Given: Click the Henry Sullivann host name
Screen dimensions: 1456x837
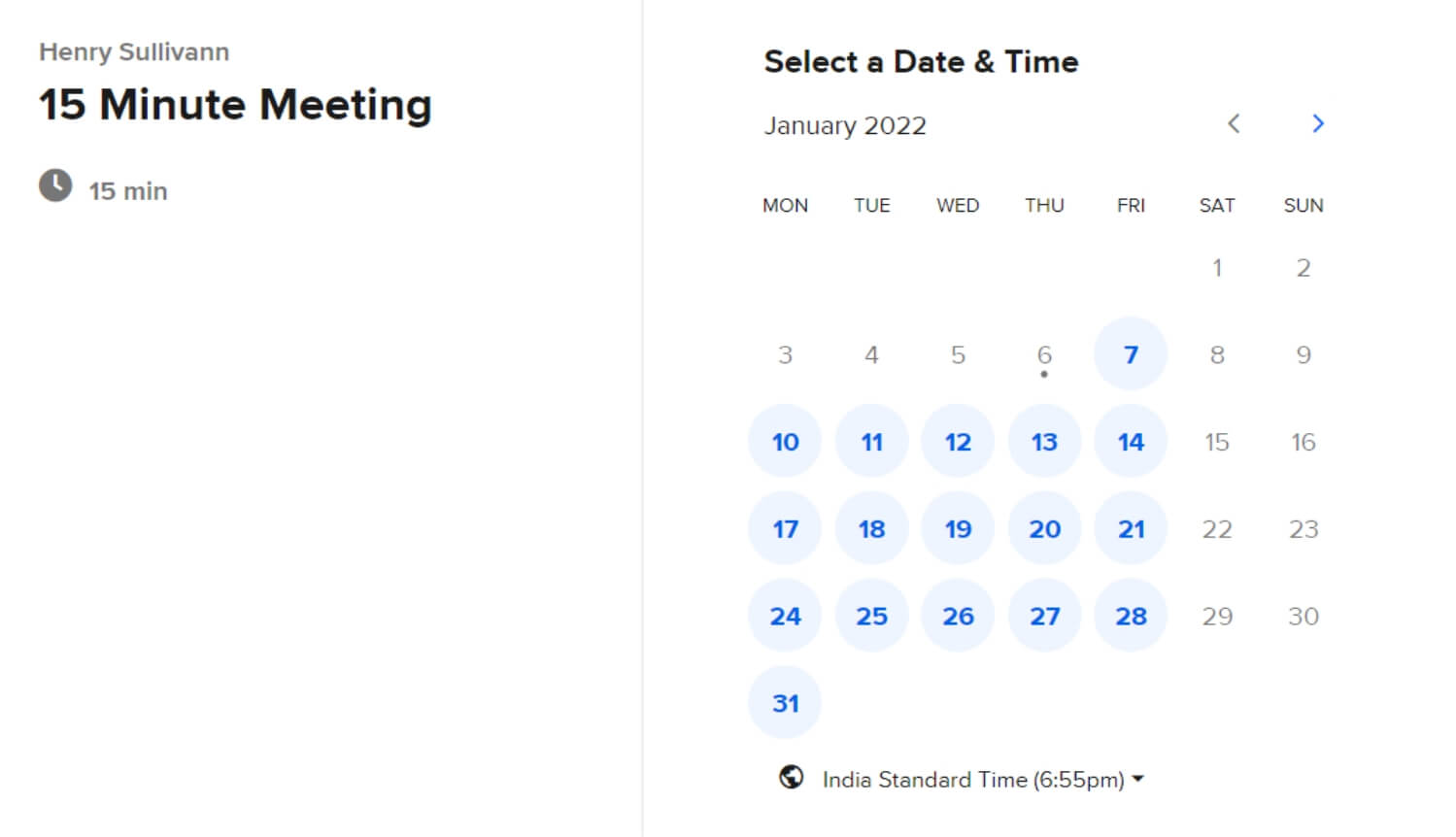Looking at the screenshot, I should click(x=134, y=51).
